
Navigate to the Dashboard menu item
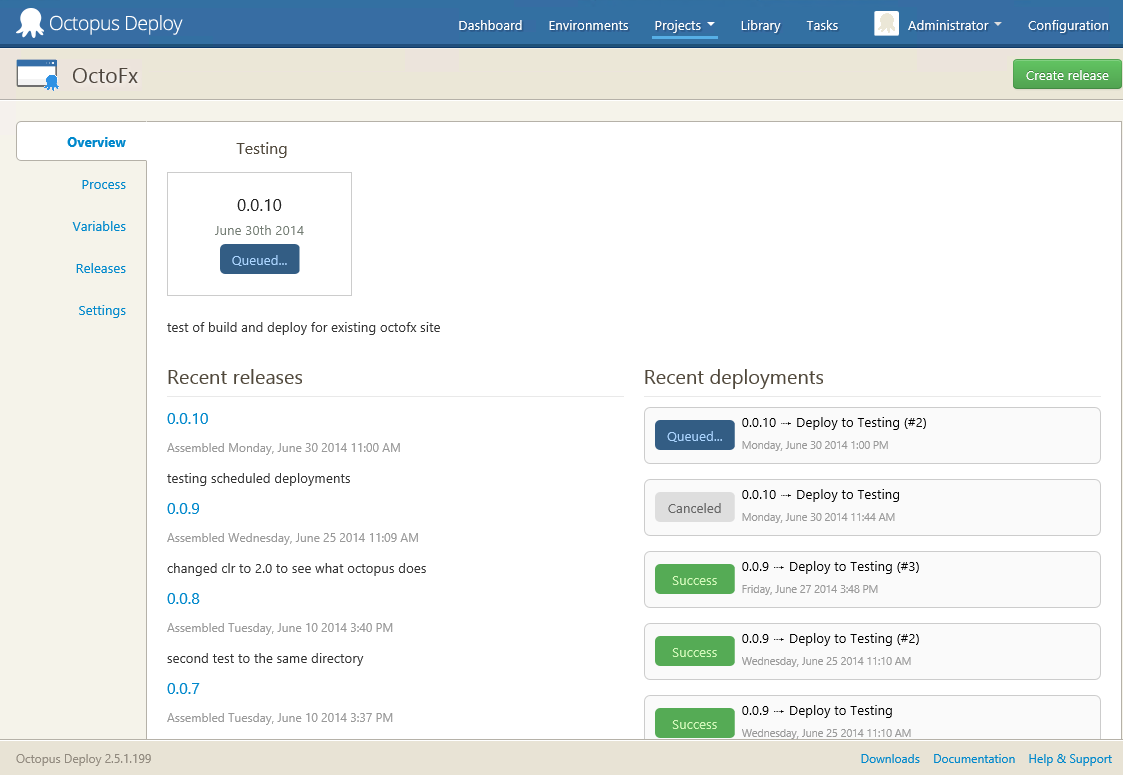490,25
